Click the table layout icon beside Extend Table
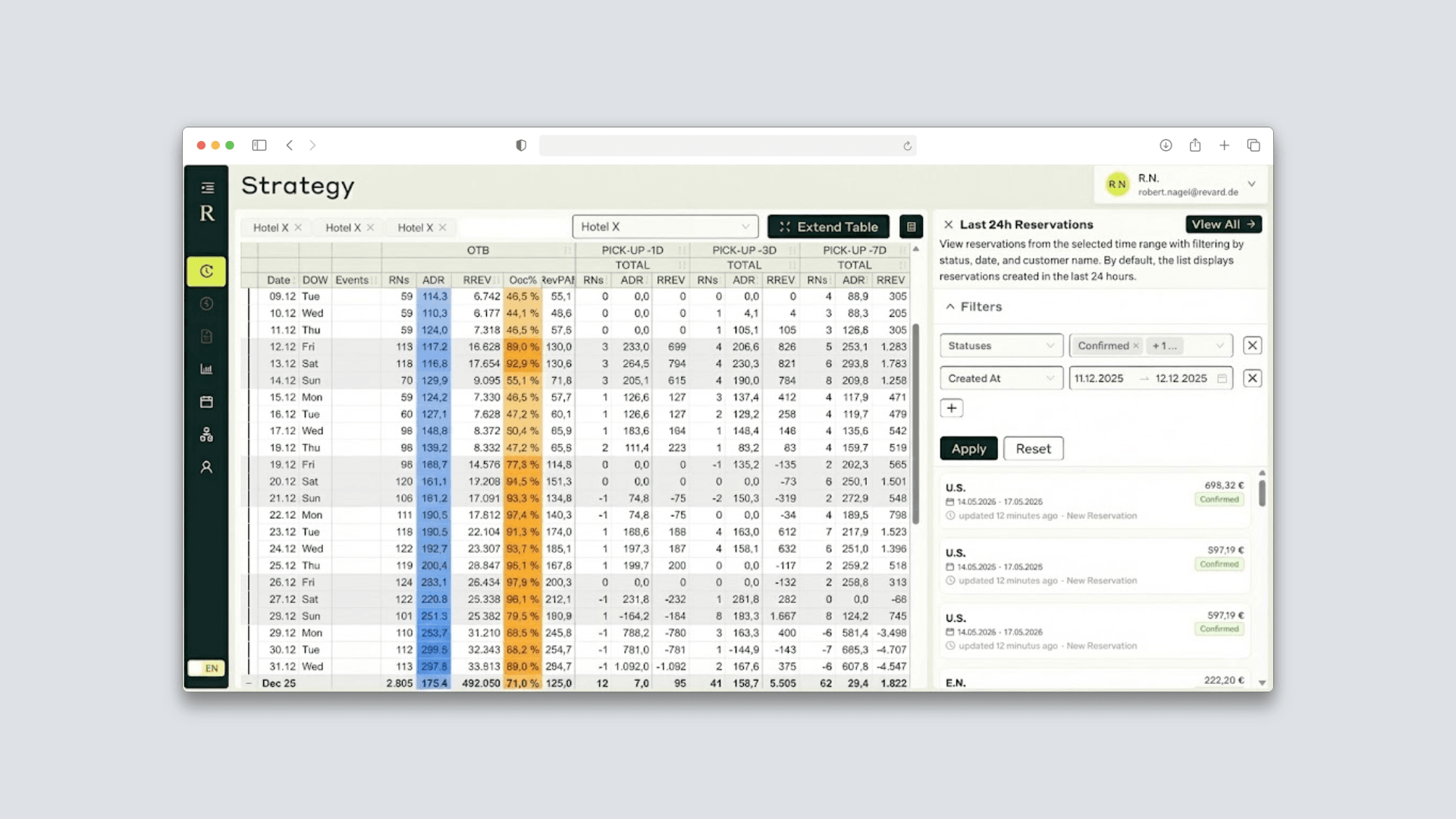1456x819 pixels. tap(911, 227)
